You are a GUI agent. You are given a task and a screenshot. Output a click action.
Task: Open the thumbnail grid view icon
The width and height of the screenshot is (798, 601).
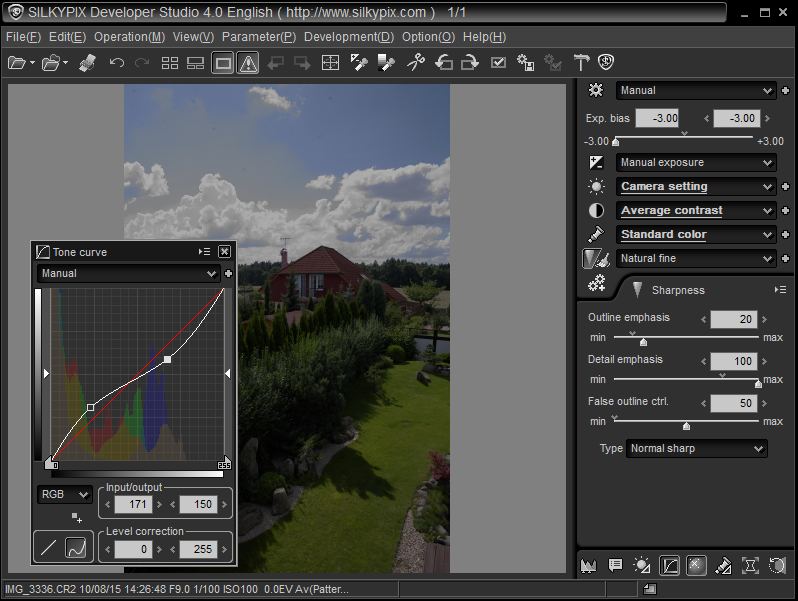coord(170,63)
